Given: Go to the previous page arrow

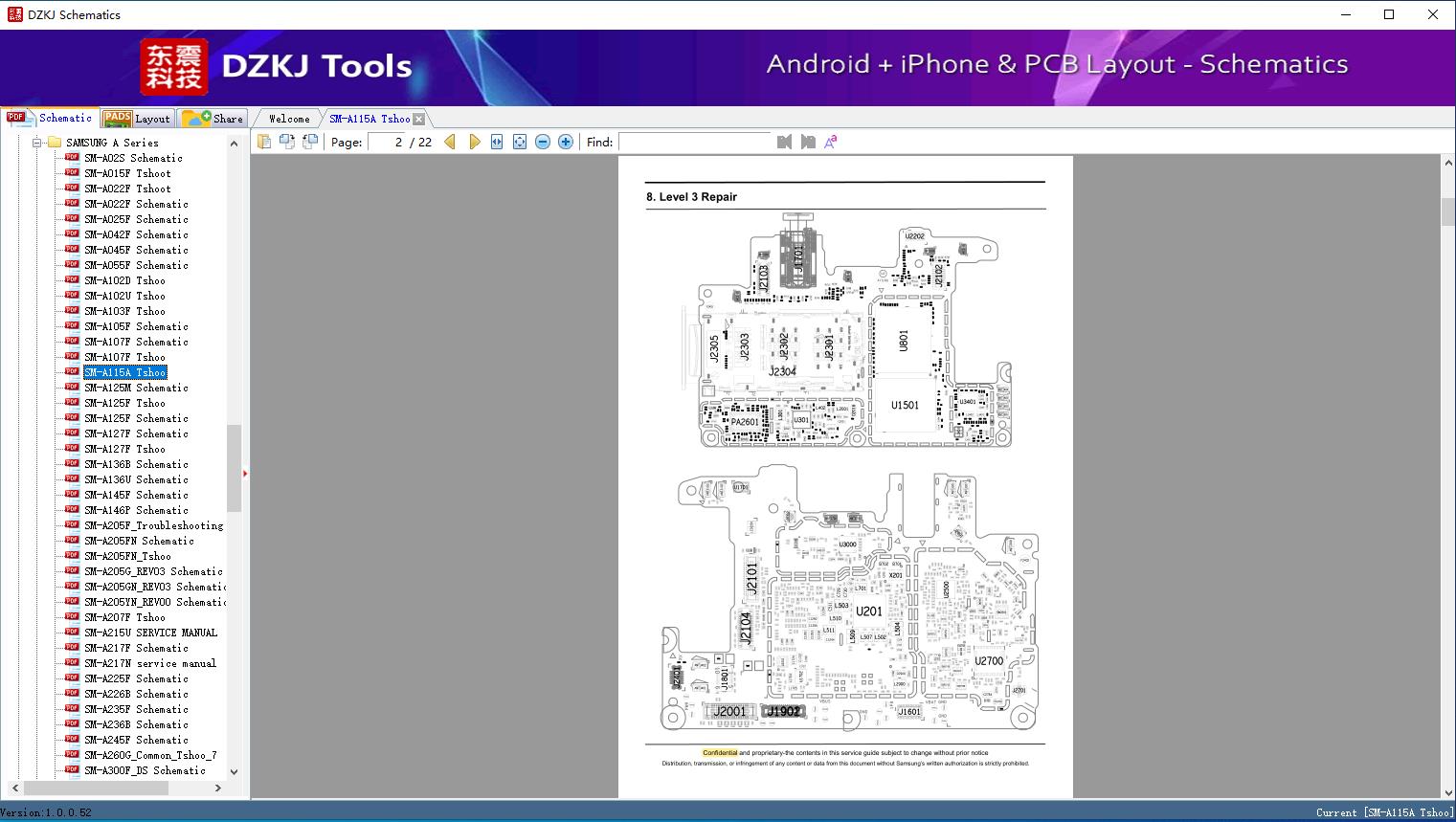Looking at the screenshot, I should point(450,142).
